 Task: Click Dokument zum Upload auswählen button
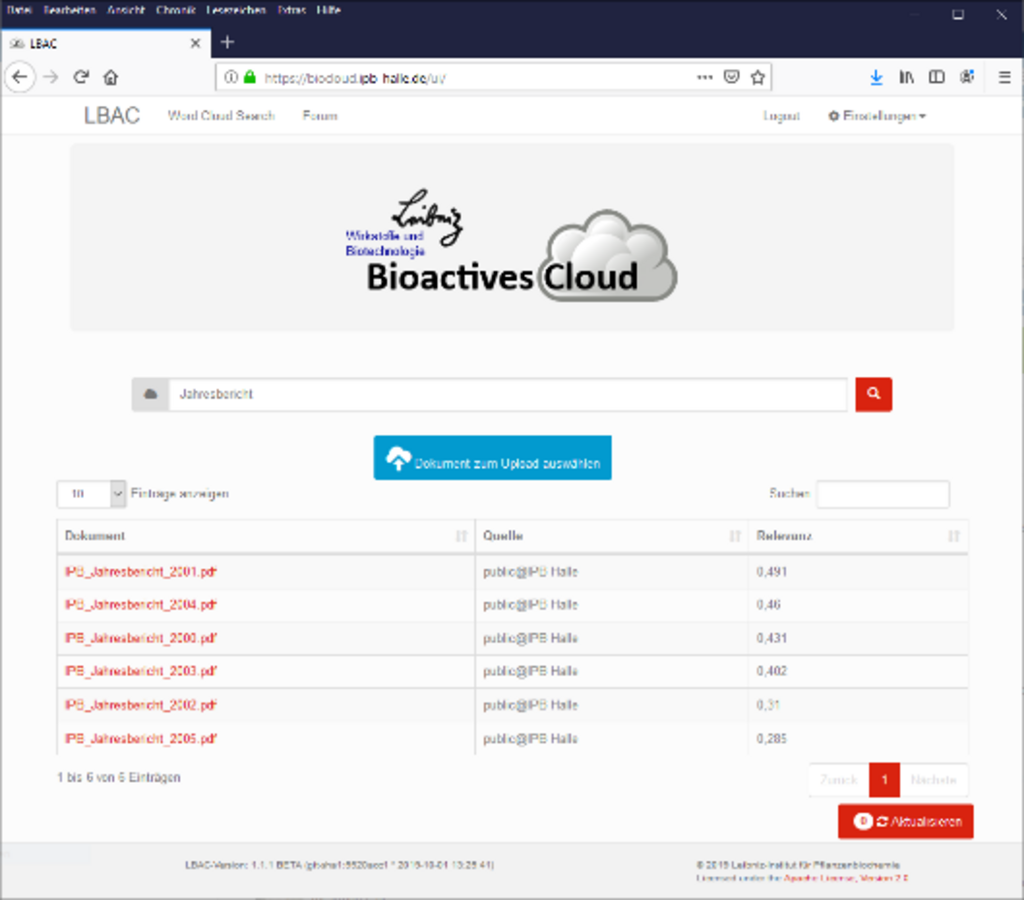tap(492, 458)
